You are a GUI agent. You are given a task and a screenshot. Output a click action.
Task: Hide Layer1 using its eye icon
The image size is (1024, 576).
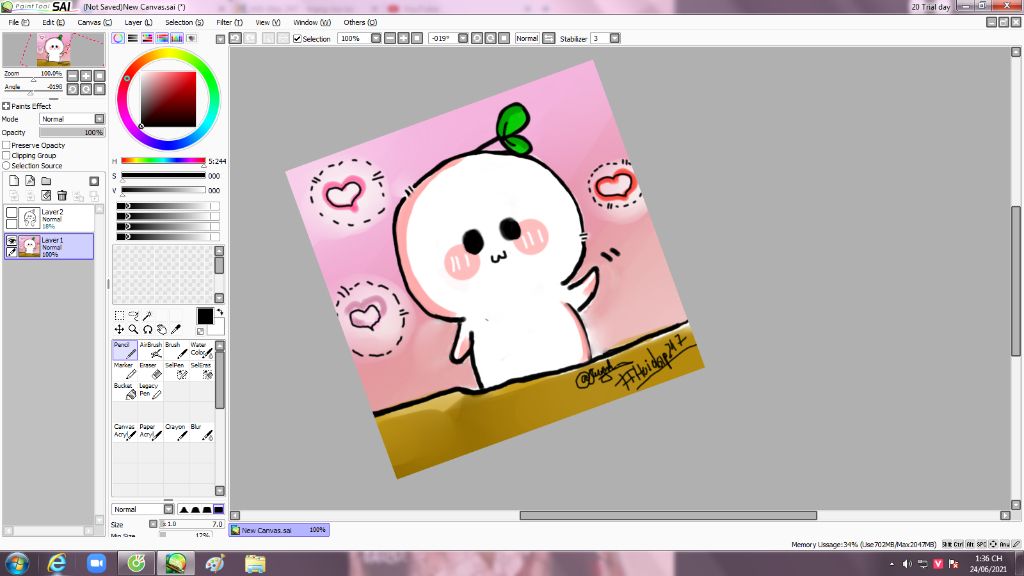coord(11,241)
